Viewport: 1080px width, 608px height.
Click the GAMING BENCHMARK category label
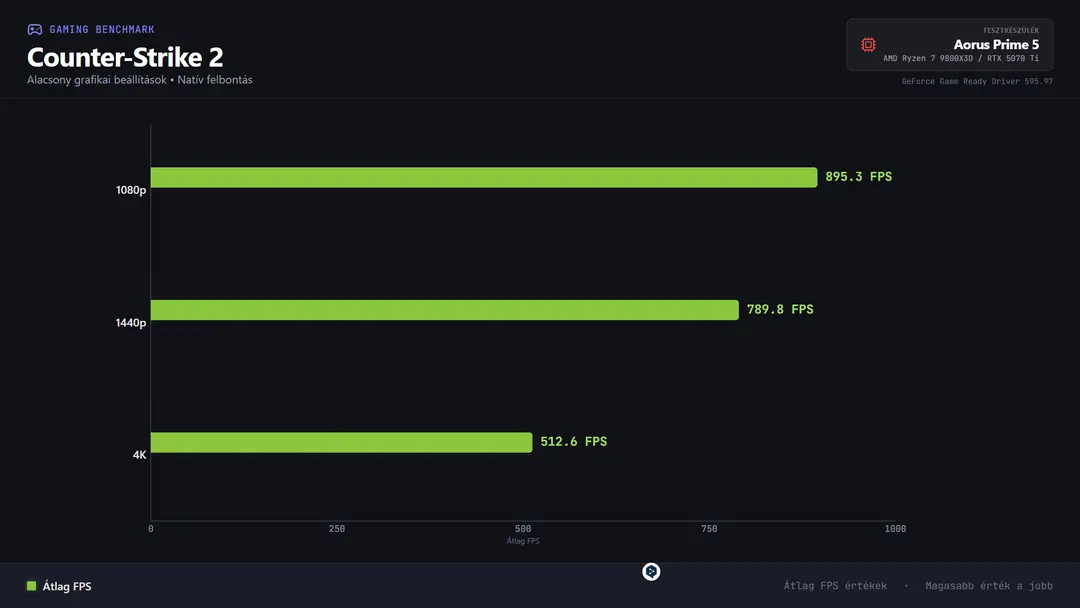coord(102,30)
